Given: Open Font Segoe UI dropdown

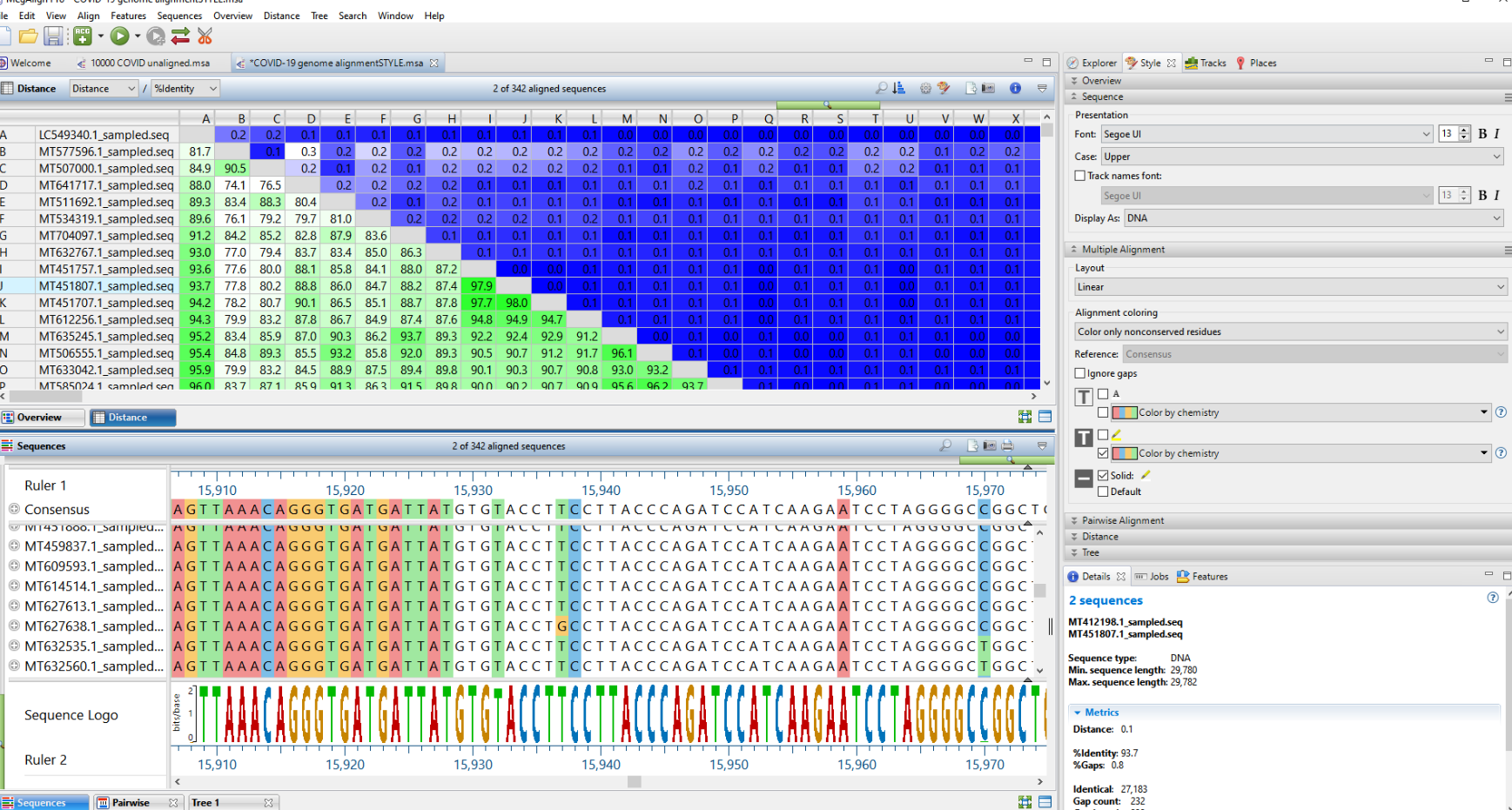Looking at the screenshot, I should [1266, 134].
